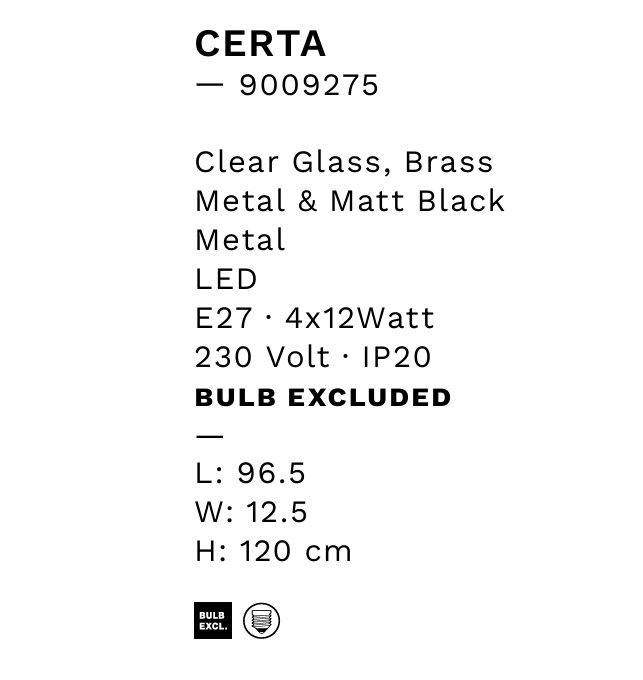Screen dimensions: 643x680
Task: Select the CERTA product title
Action: (x=261, y=44)
